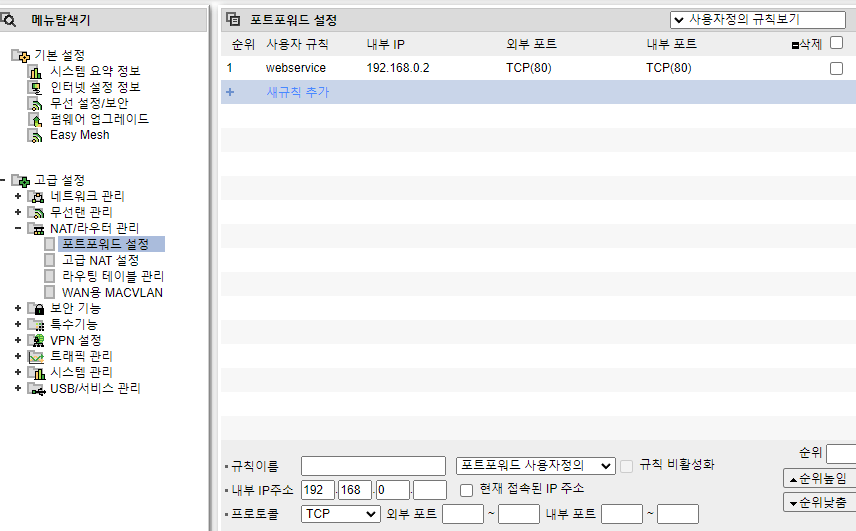Open the 사용자정의 규칙보기 dropdown

pyautogui.click(x=758, y=20)
